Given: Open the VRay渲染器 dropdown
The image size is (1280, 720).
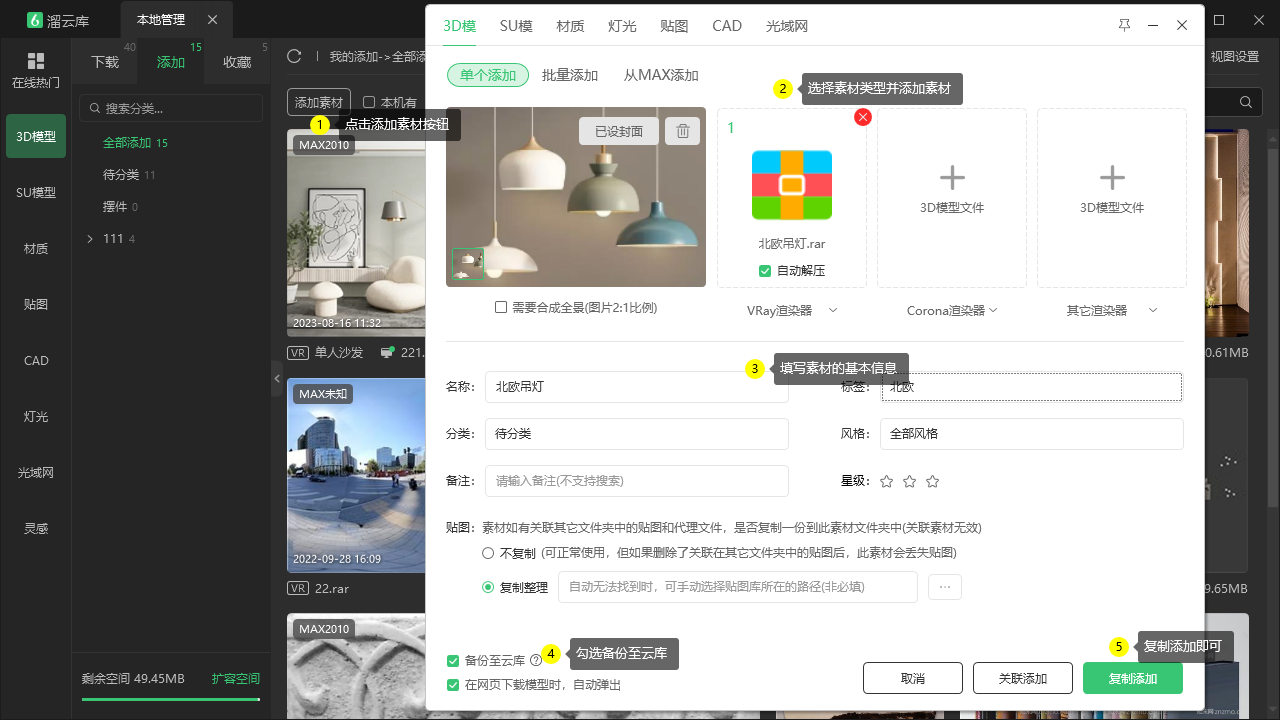Looking at the screenshot, I should click(x=792, y=311).
